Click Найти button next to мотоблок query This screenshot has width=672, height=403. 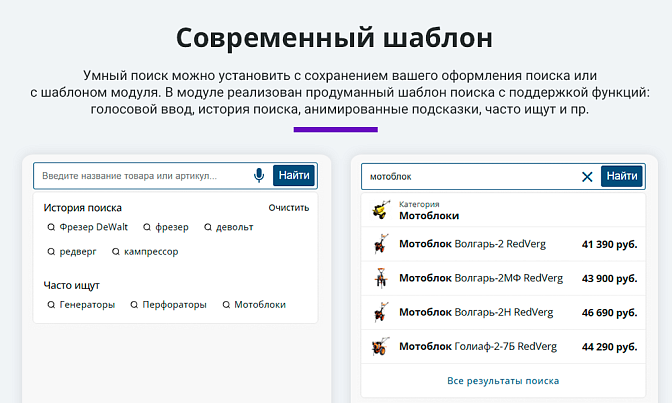tap(622, 176)
